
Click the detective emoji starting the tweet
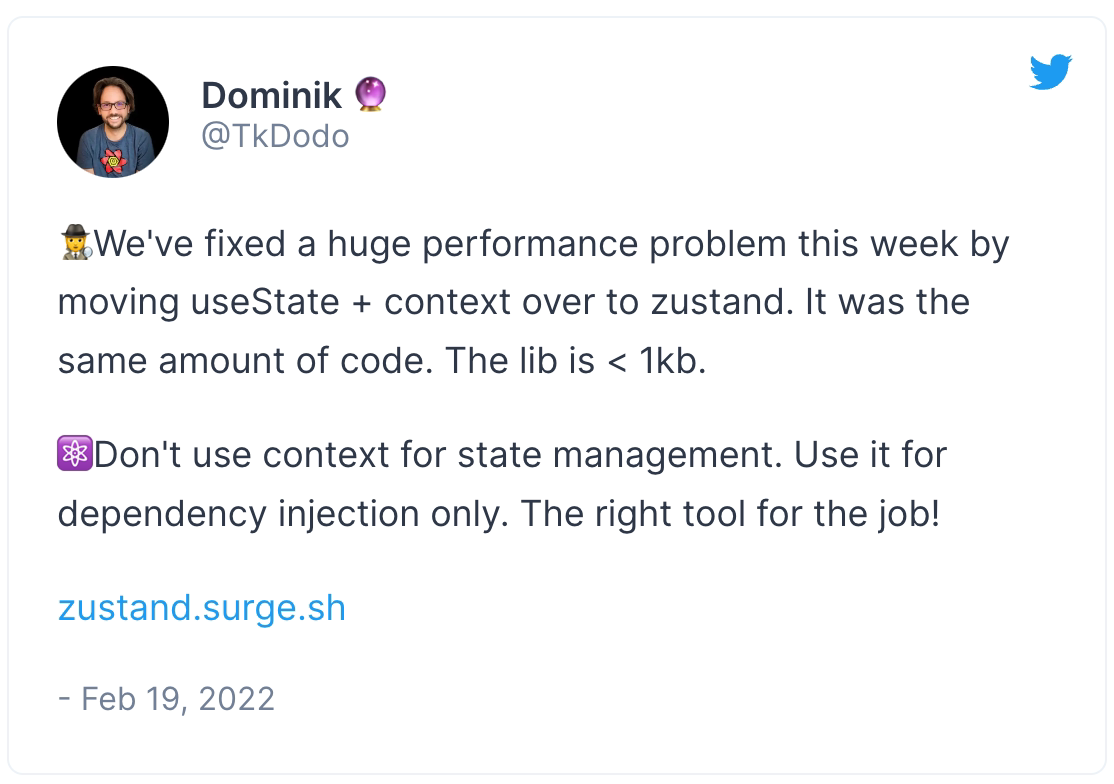point(76,244)
